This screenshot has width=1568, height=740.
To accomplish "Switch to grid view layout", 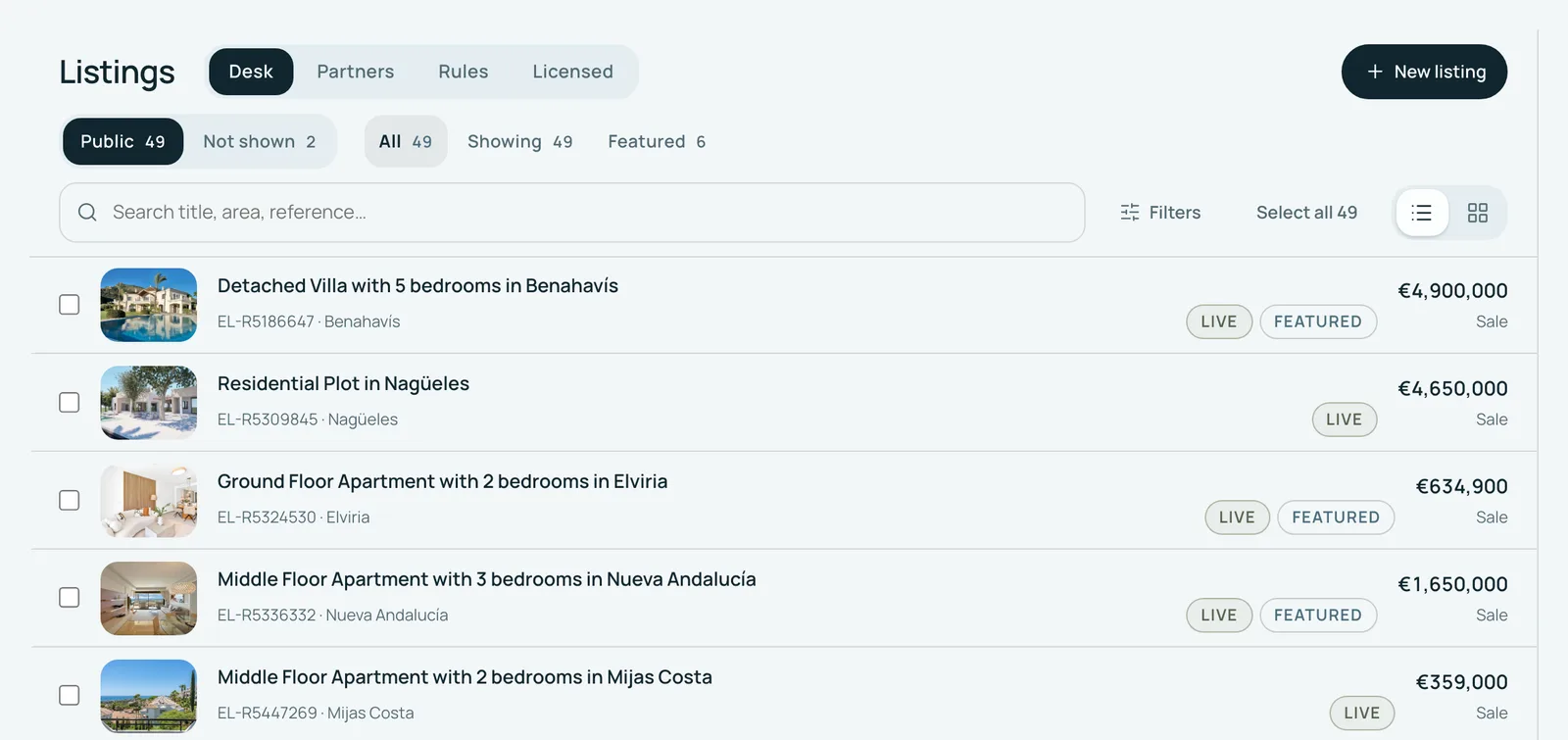I will click(x=1478, y=213).
